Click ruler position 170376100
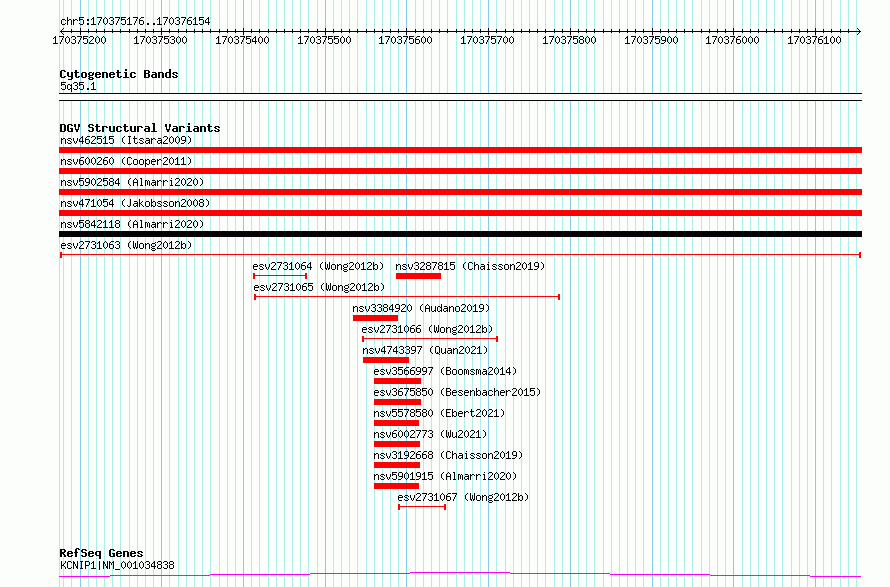Screen dimensions: 890x587 coord(814,40)
